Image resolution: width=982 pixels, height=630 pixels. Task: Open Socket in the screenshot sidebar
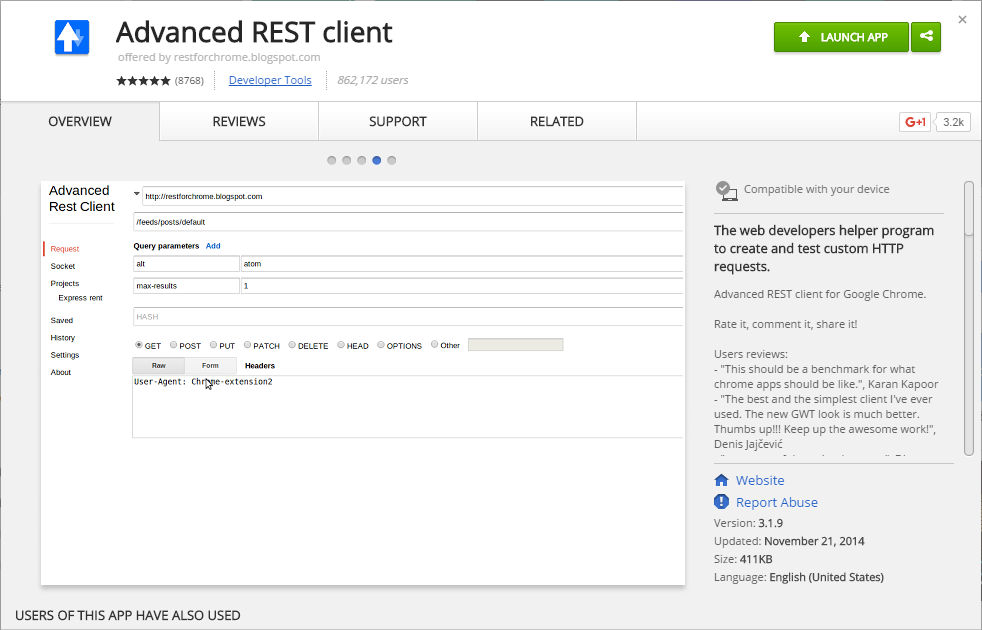point(63,266)
